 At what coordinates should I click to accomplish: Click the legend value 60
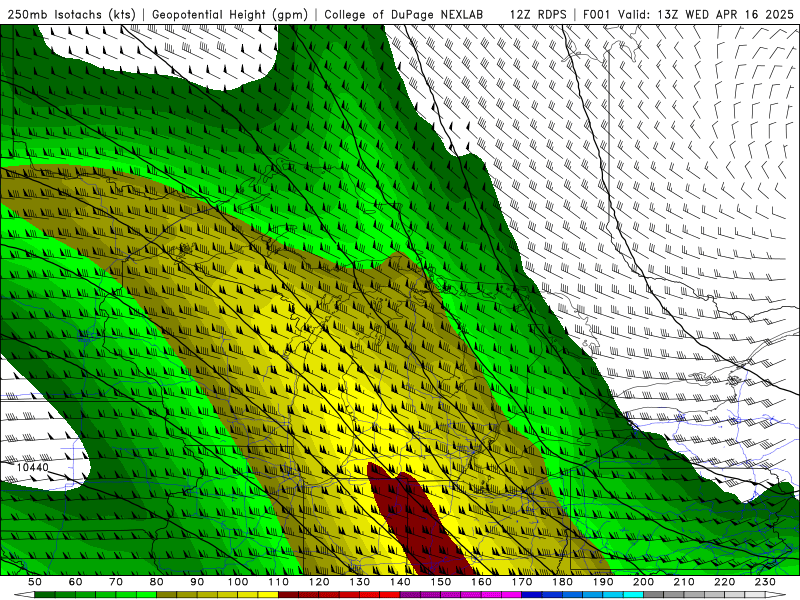76,582
